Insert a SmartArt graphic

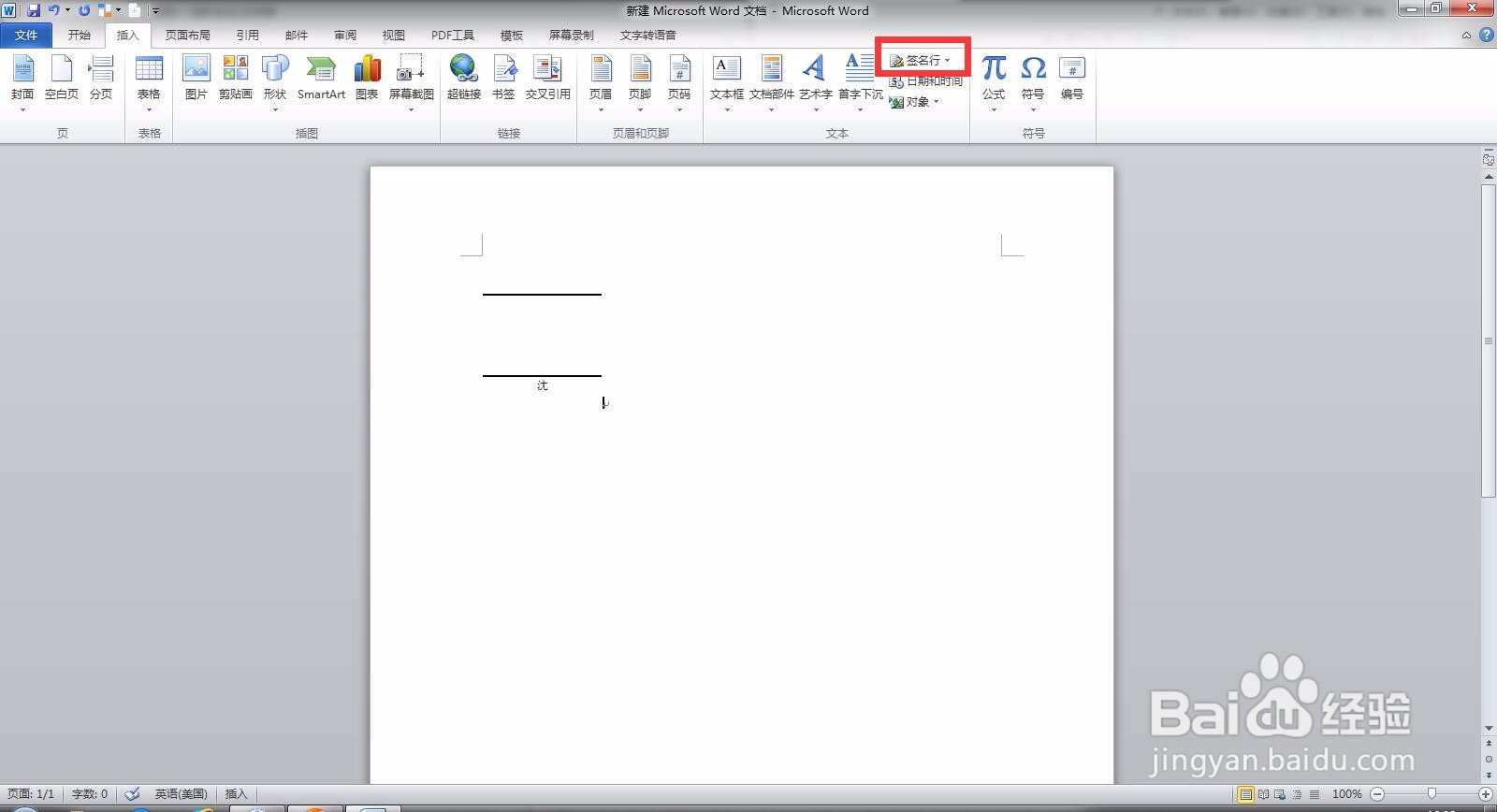tap(321, 79)
